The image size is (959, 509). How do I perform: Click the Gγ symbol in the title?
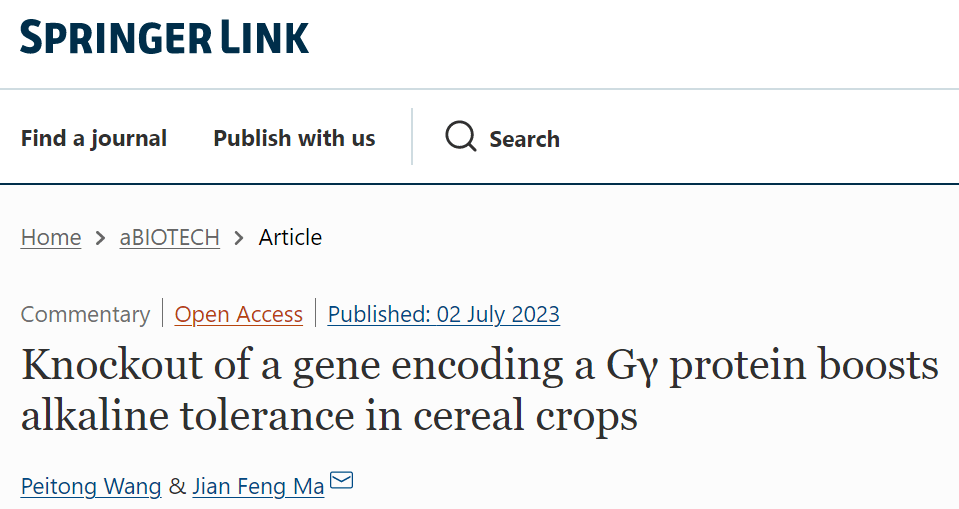[632, 366]
